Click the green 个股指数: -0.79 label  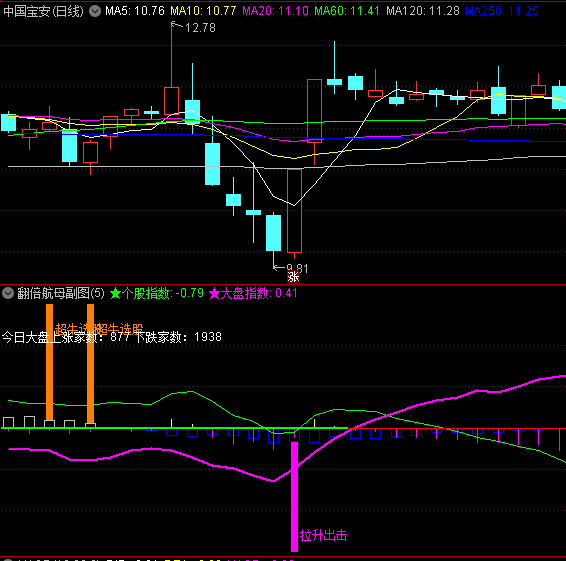[x=157, y=293]
